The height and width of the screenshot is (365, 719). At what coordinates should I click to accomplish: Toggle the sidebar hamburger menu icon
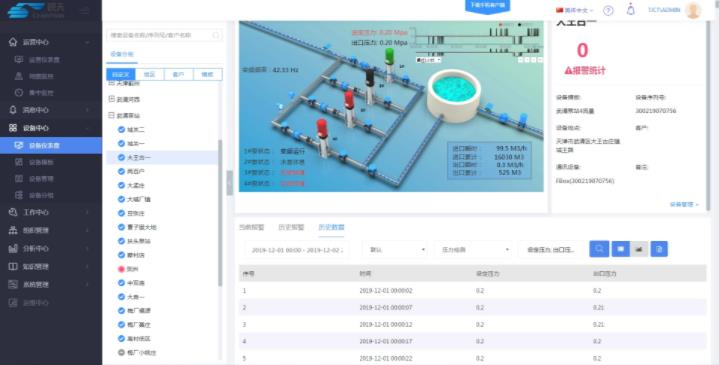(84, 11)
